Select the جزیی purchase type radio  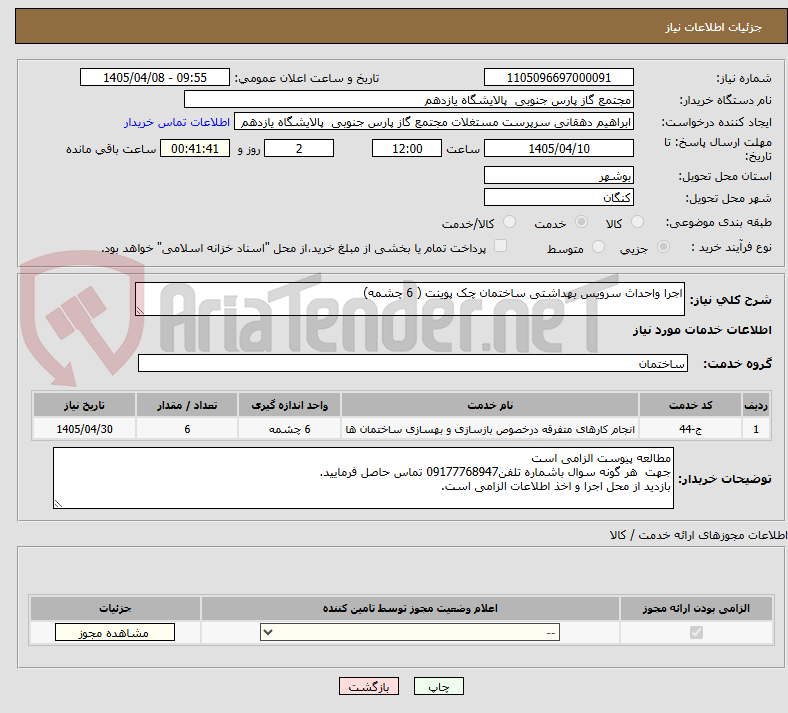click(x=663, y=247)
